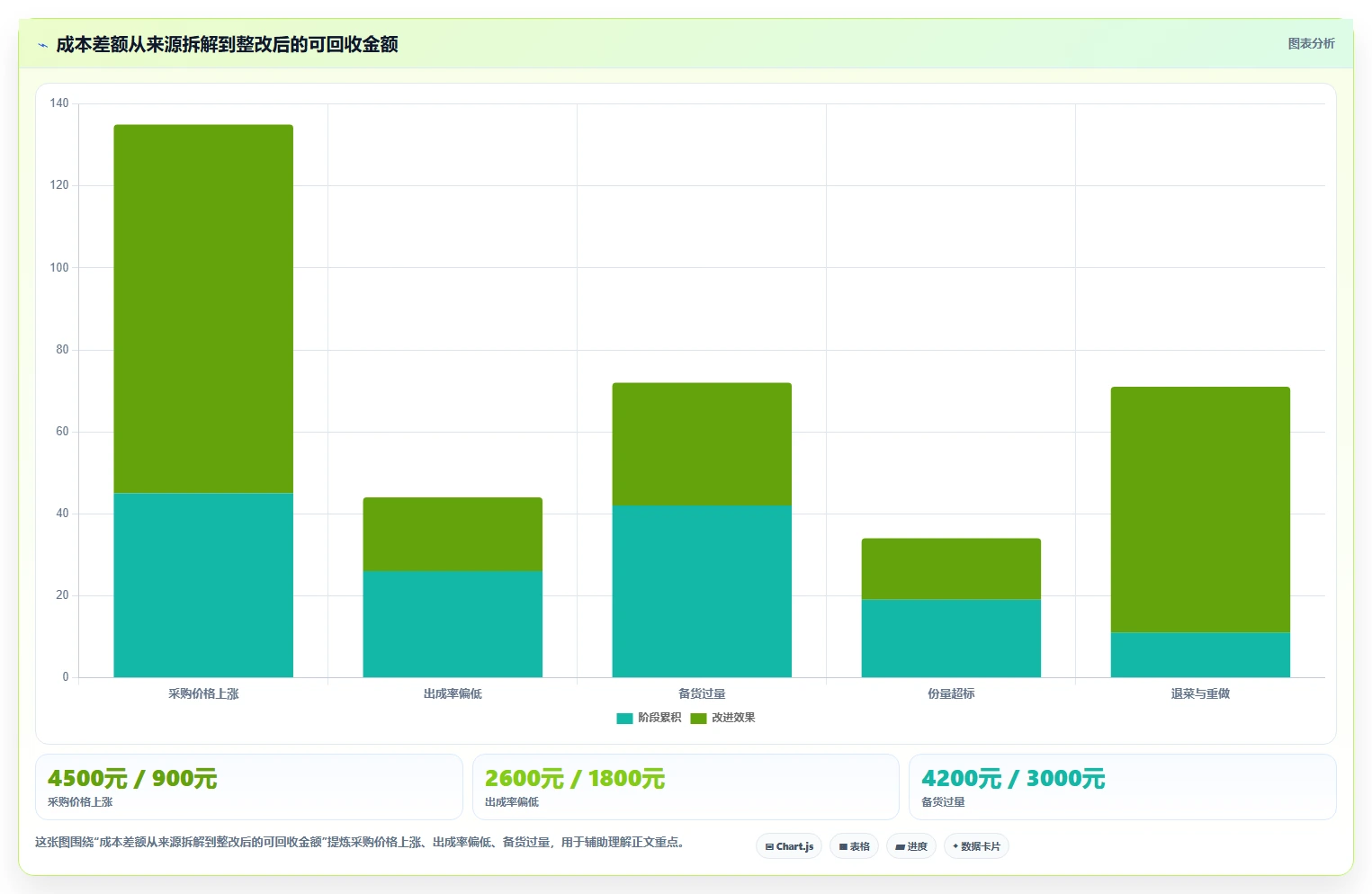Click the 图表分析 label in header
The width and height of the screenshot is (1372, 894).
pyautogui.click(x=1311, y=43)
